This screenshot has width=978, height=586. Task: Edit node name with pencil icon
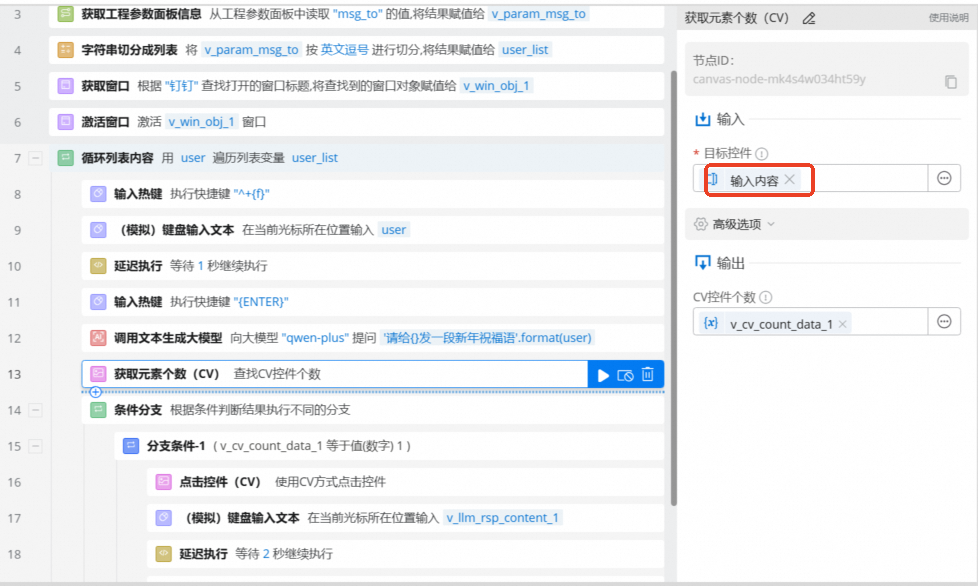click(808, 19)
